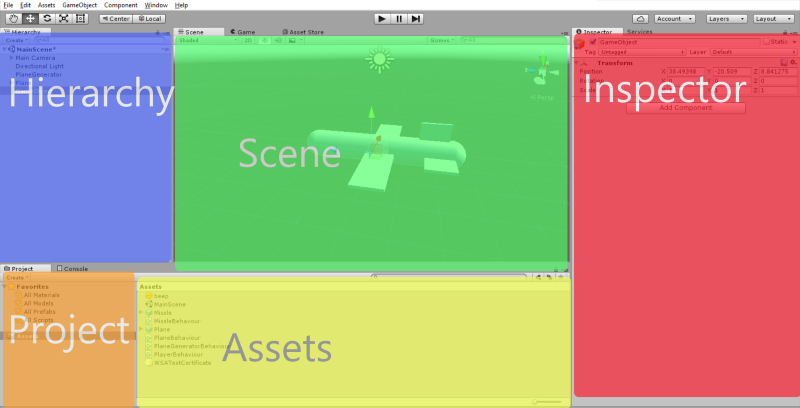Open the File menu
The height and width of the screenshot is (408, 800).
coord(8,5)
